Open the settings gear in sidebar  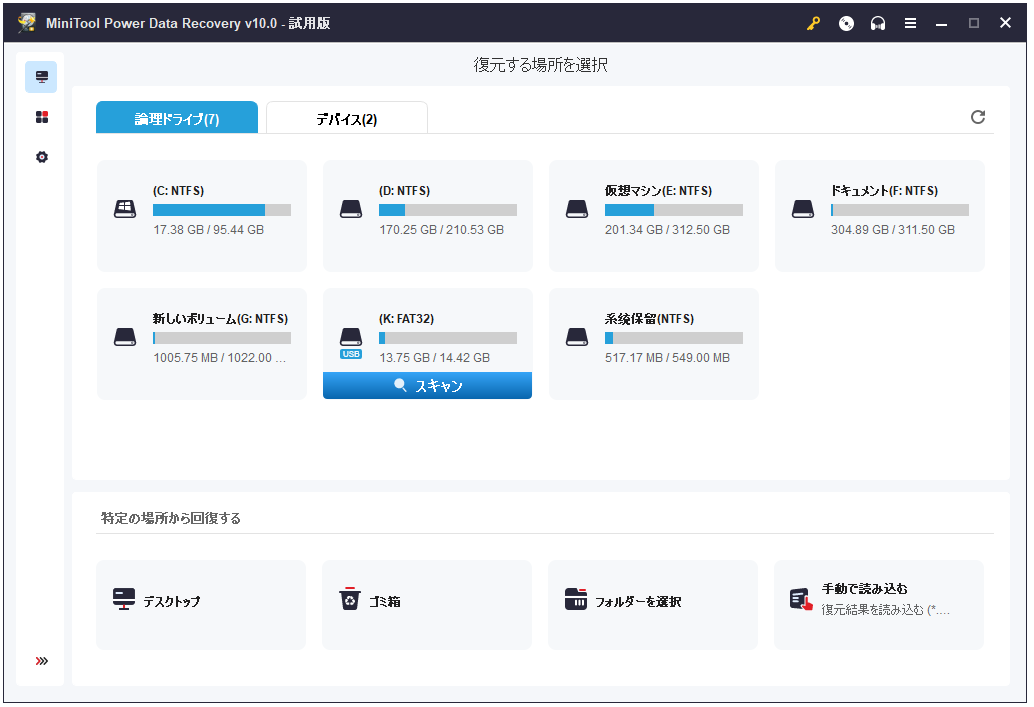point(40,156)
